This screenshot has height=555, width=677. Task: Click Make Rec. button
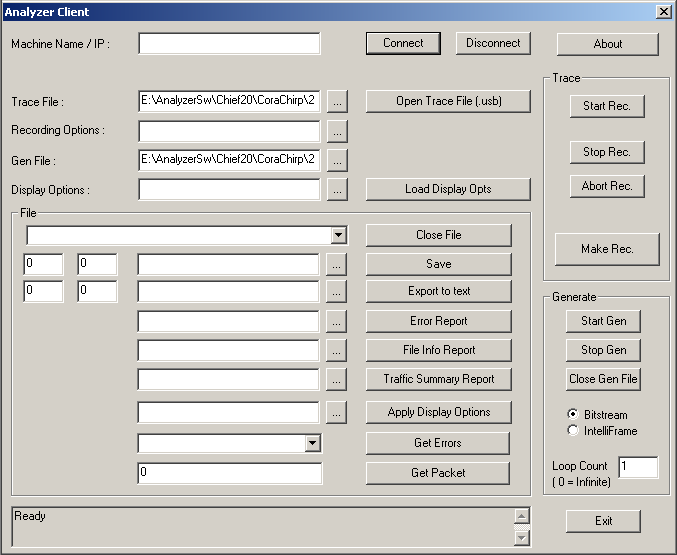(607, 249)
